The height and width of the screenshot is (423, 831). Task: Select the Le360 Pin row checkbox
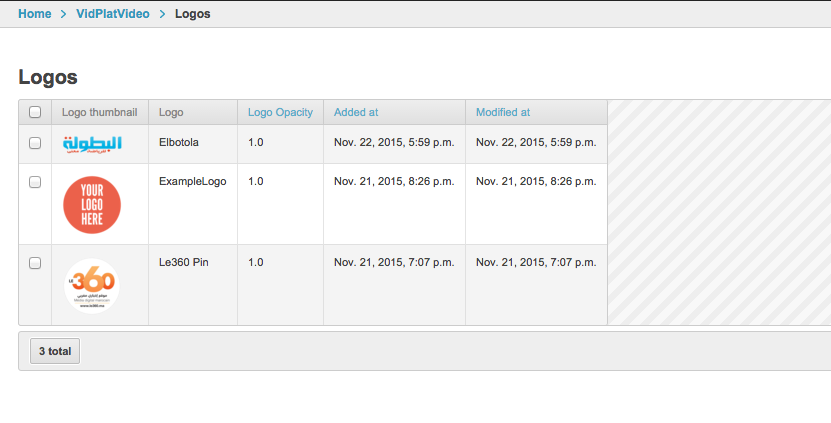35,263
